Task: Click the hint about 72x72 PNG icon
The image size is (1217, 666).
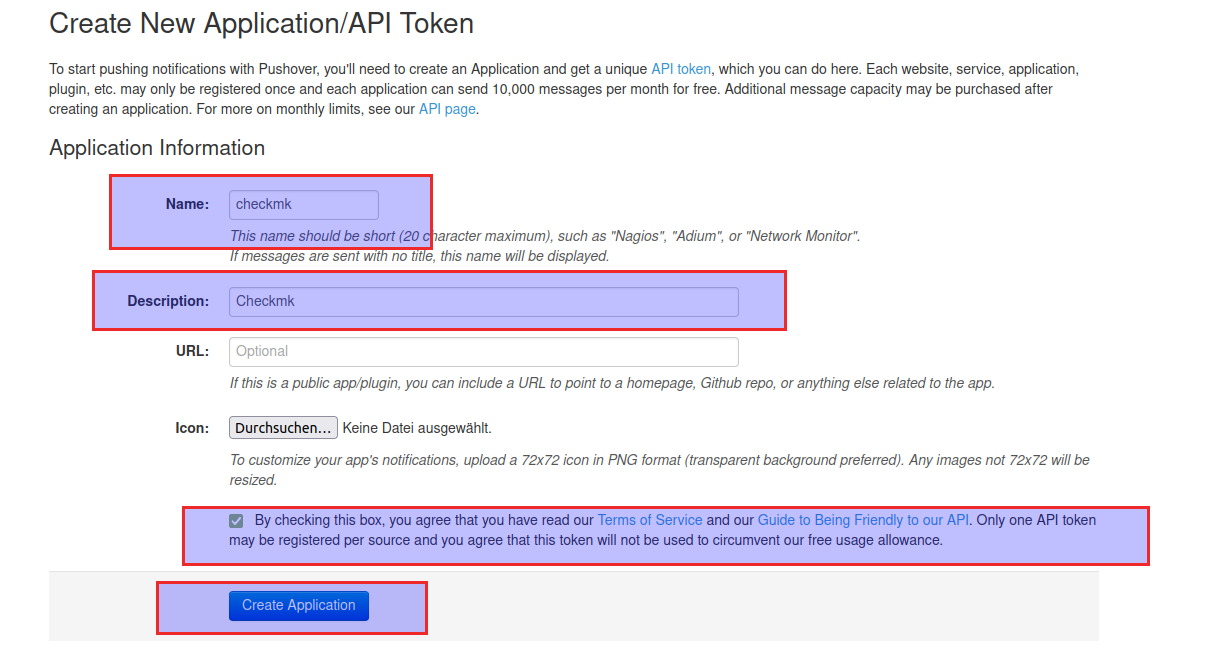Action: (660, 460)
